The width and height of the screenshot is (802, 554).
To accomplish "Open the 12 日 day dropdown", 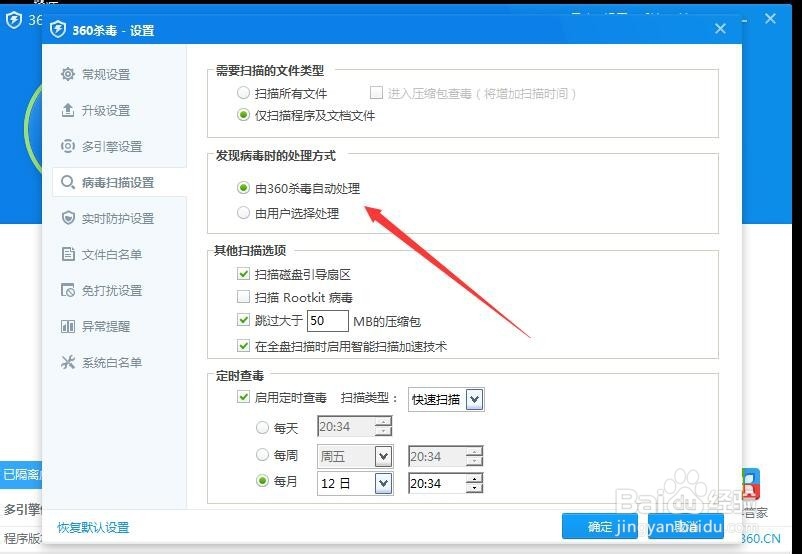I will (x=355, y=483).
